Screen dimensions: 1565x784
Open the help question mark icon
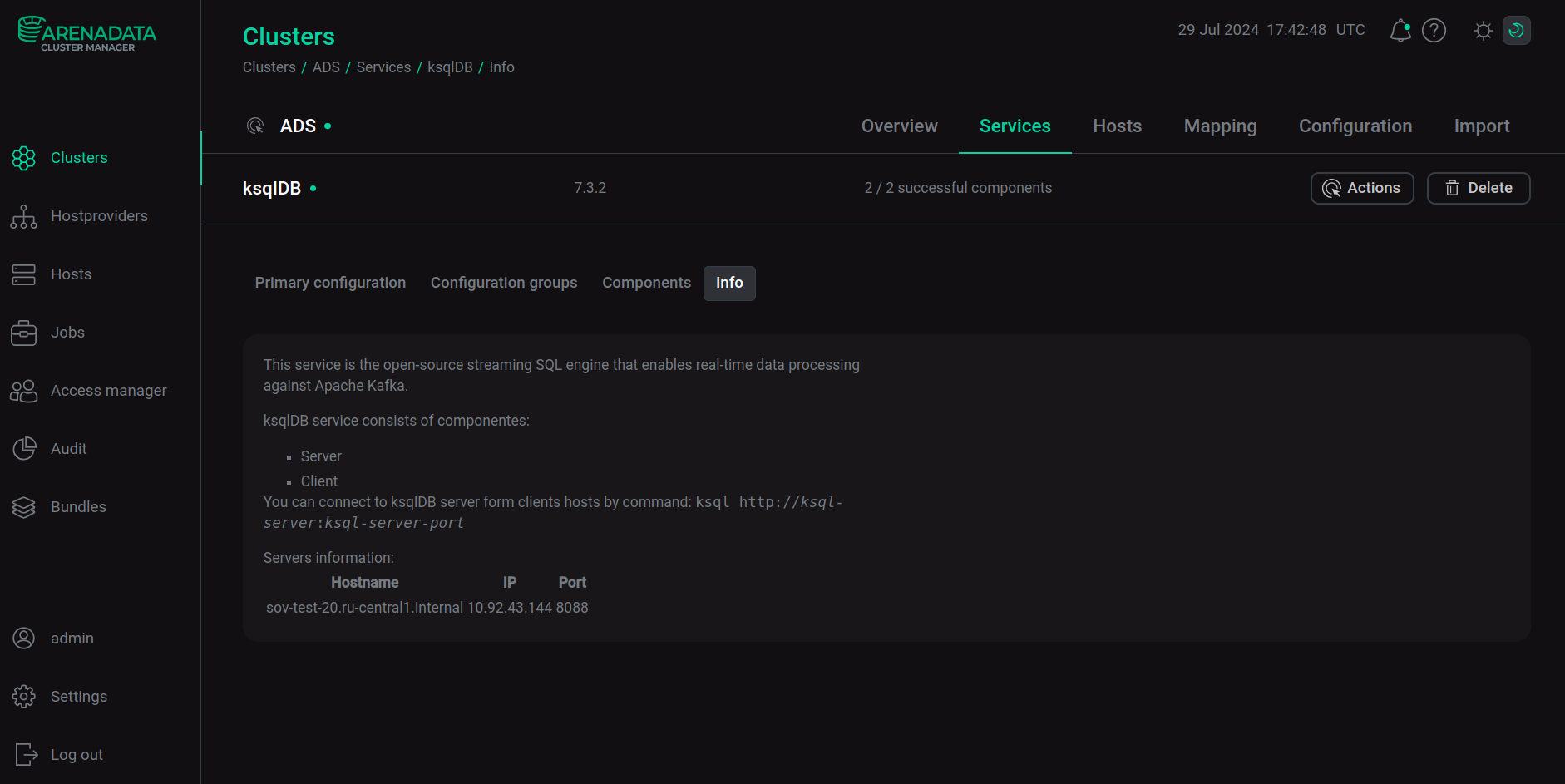(x=1434, y=31)
